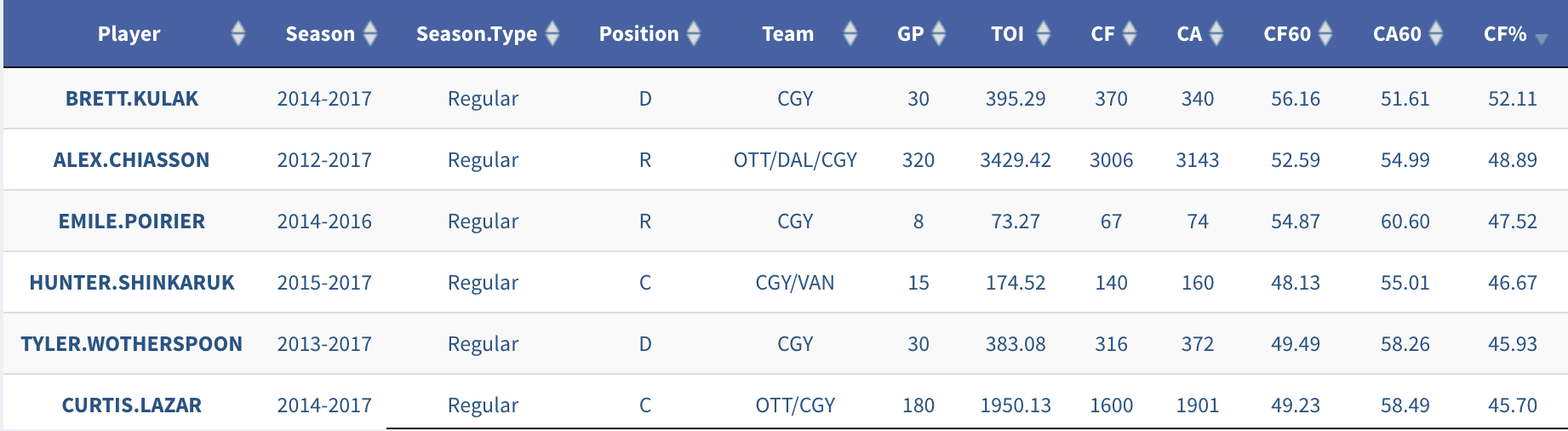Toggle the CF% descending sort arrow

tap(1541, 38)
